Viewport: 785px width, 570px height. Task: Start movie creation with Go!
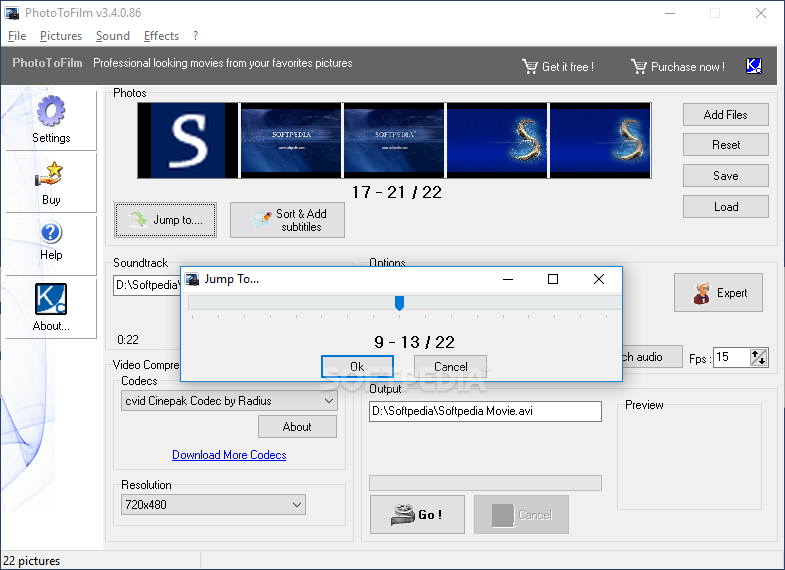click(x=418, y=514)
